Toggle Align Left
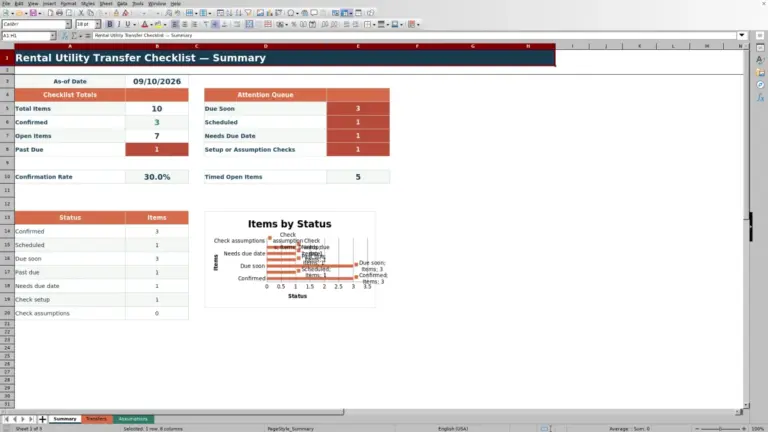This screenshot has height=432, width=768. (x=175, y=24)
